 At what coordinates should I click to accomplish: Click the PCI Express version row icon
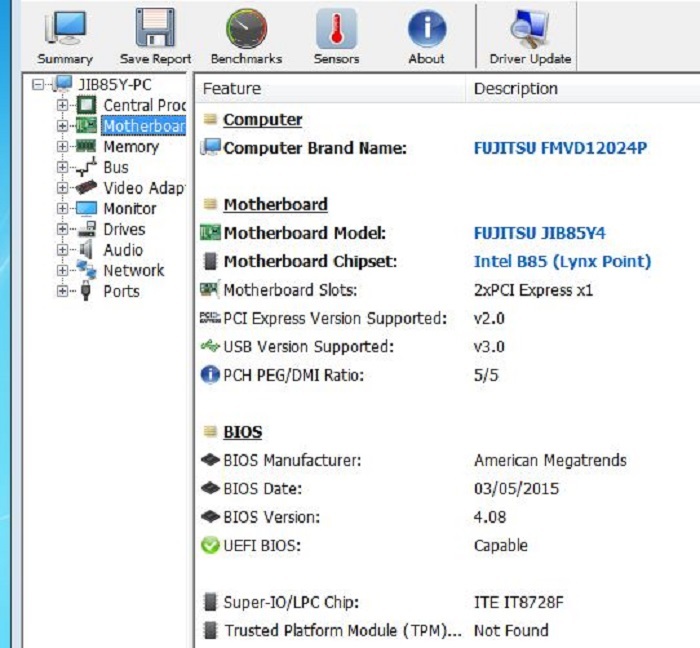click(210, 318)
